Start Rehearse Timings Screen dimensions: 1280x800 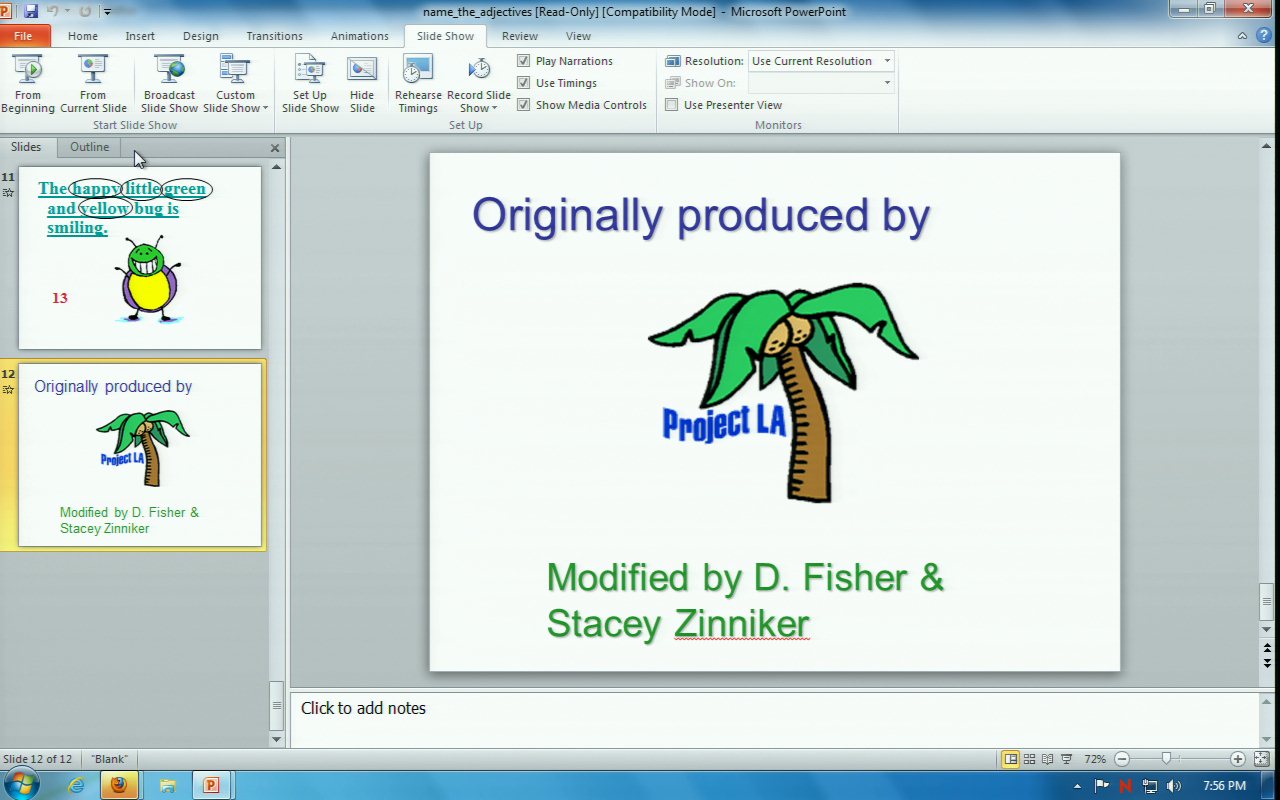tap(418, 83)
